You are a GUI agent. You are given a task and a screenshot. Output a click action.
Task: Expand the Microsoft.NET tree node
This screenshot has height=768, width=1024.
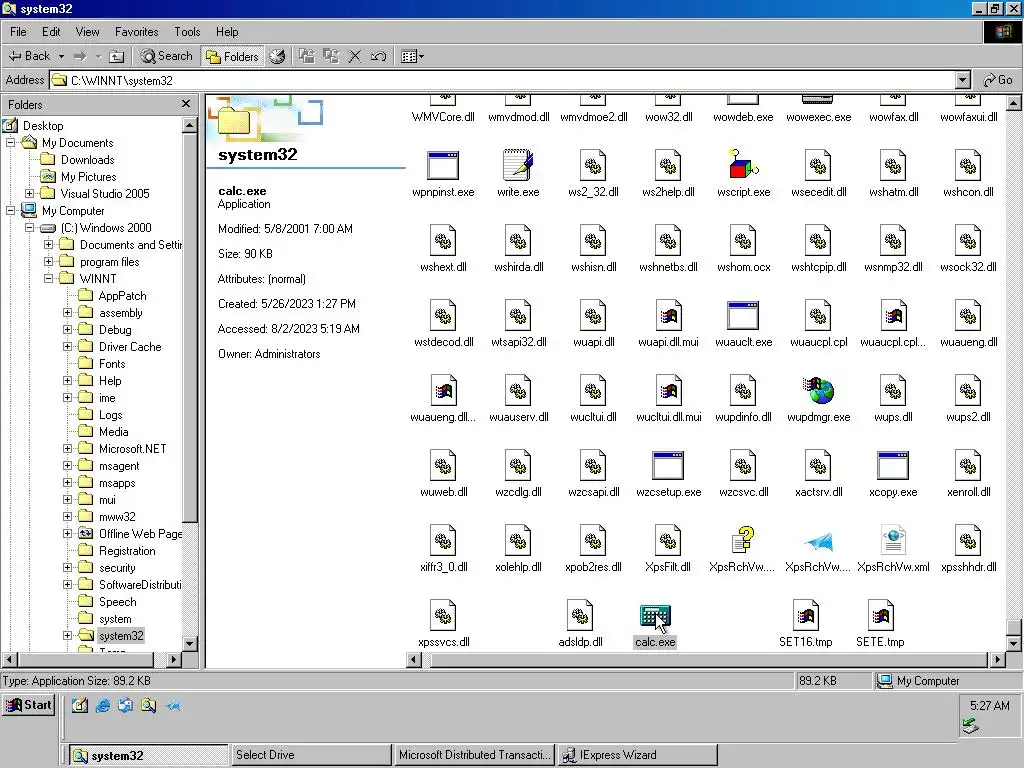point(67,449)
